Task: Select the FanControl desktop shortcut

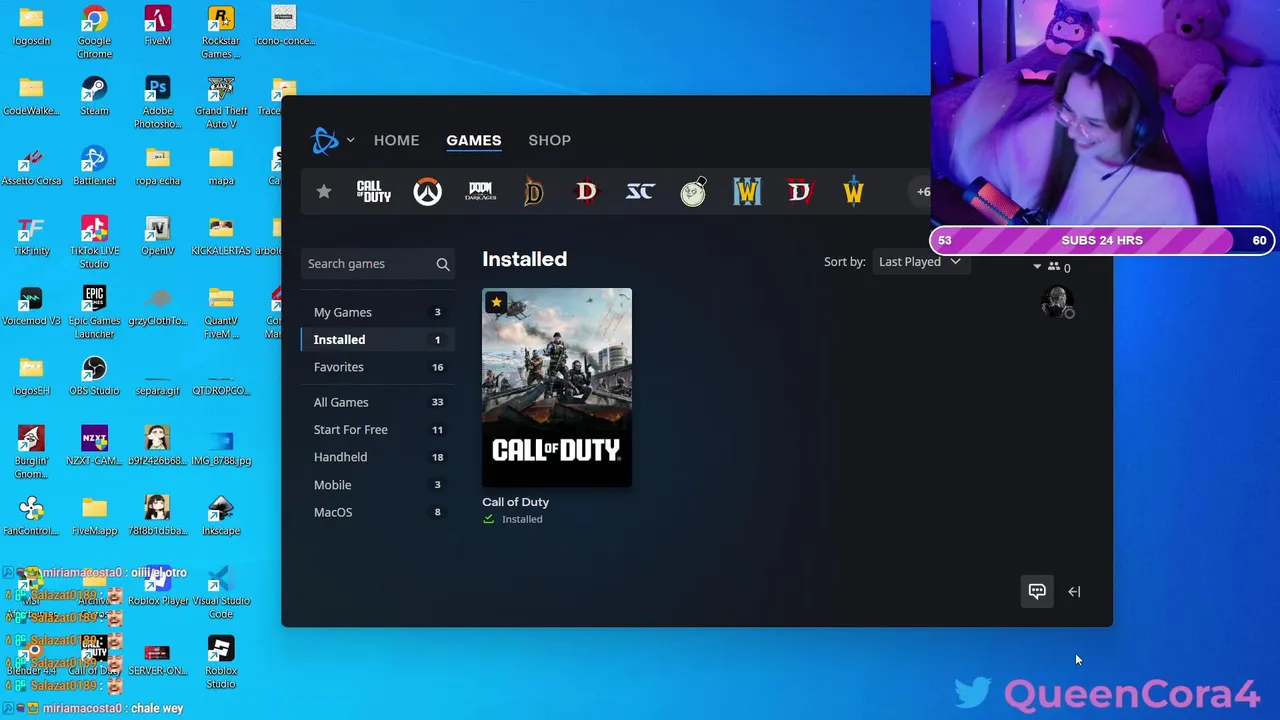Action: 31,517
